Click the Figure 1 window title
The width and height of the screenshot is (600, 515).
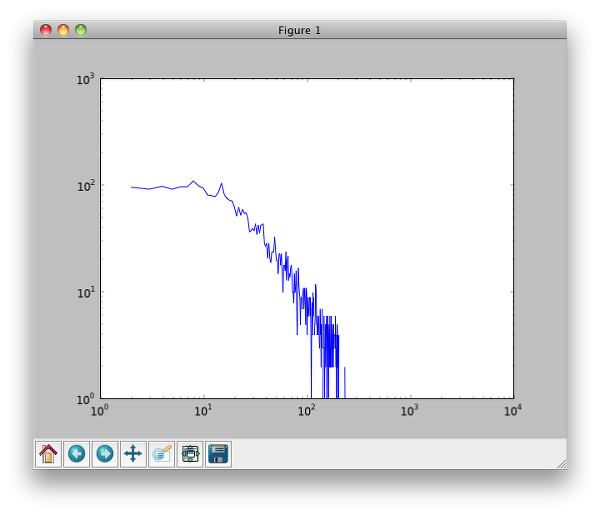[299, 30]
